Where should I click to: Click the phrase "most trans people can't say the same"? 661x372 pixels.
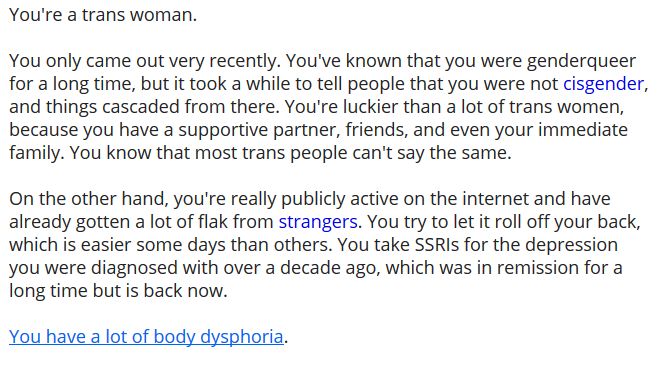[353, 153]
